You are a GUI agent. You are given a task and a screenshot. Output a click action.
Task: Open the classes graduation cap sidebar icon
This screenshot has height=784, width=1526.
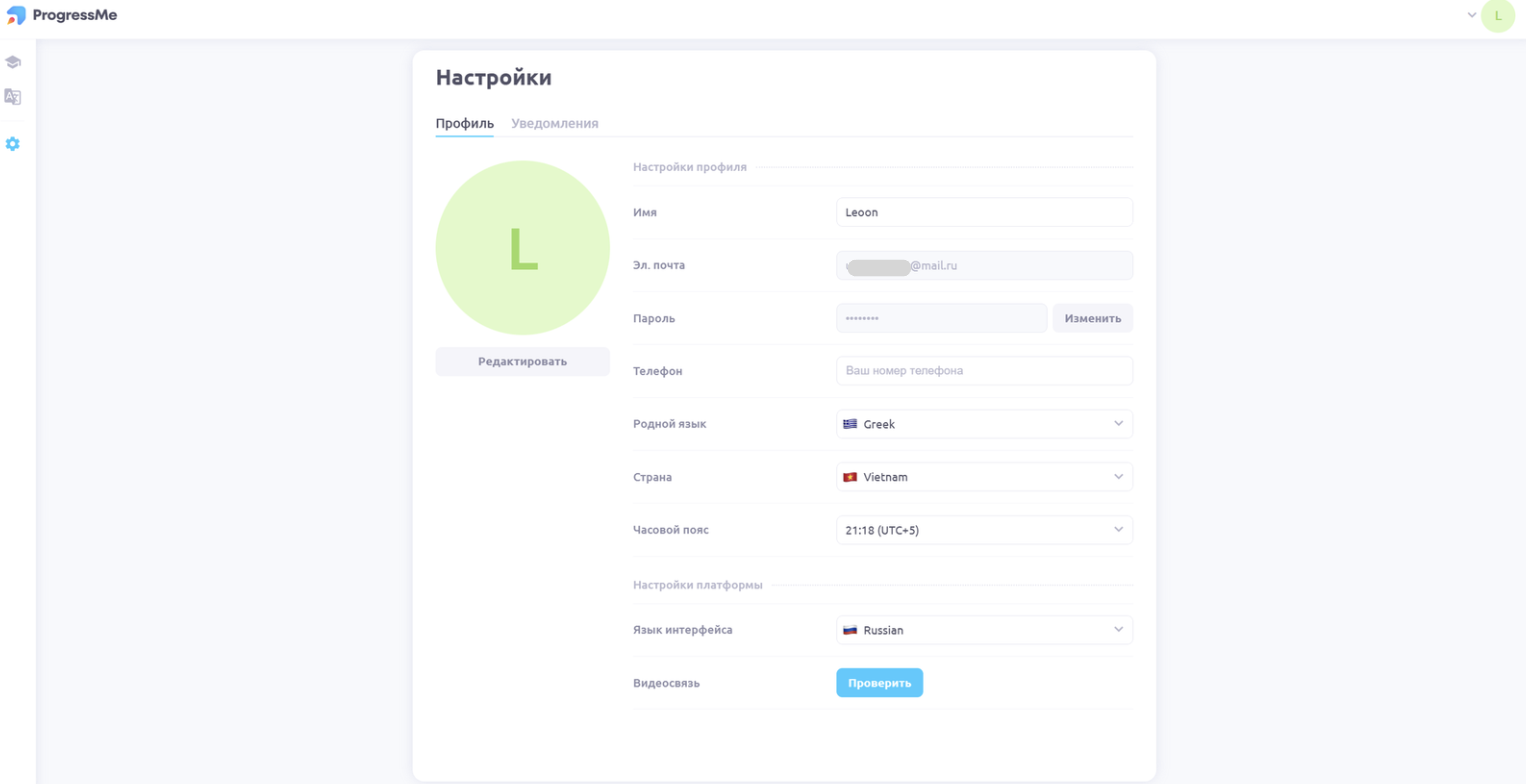coord(12,62)
